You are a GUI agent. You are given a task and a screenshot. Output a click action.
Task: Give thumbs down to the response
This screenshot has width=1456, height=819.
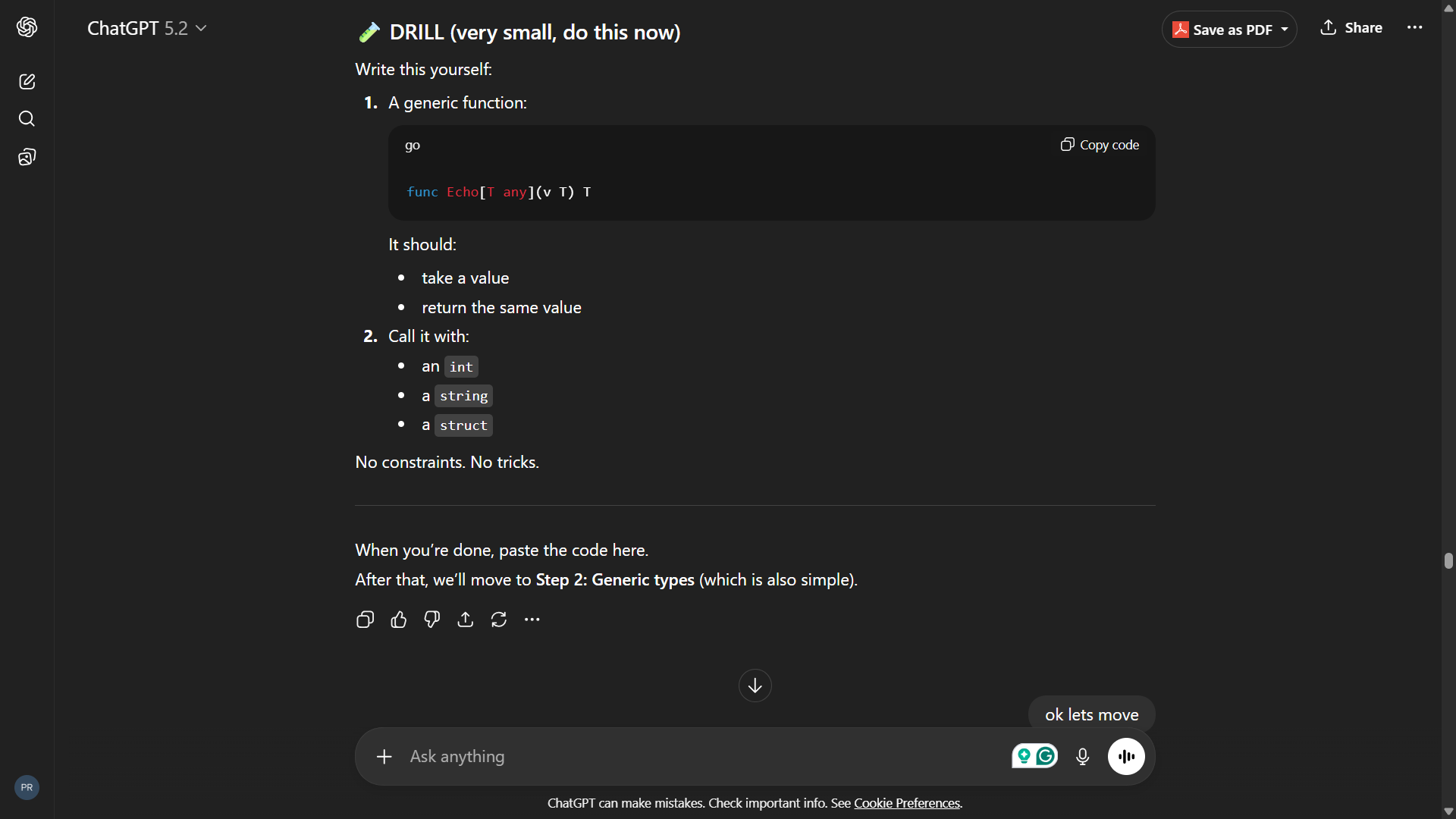pyautogui.click(x=431, y=620)
